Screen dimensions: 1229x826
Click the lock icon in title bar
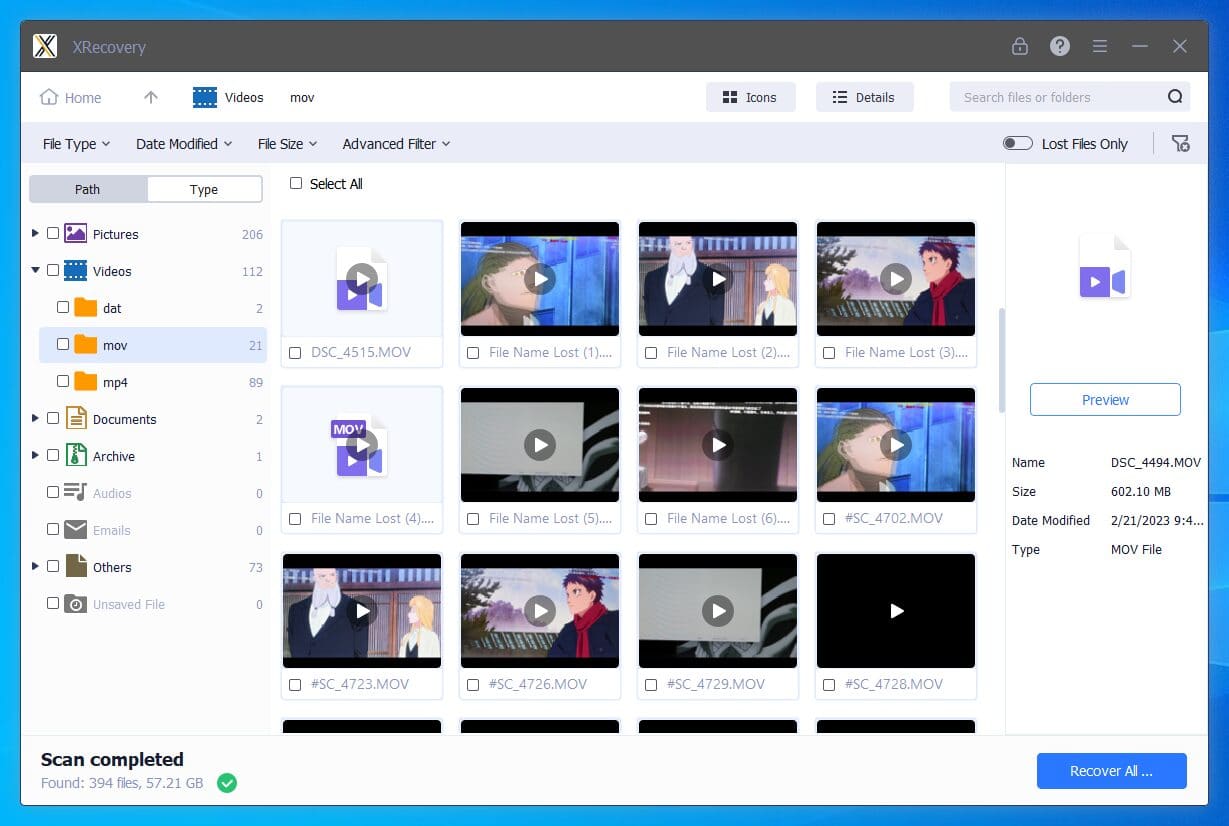(1019, 46)
